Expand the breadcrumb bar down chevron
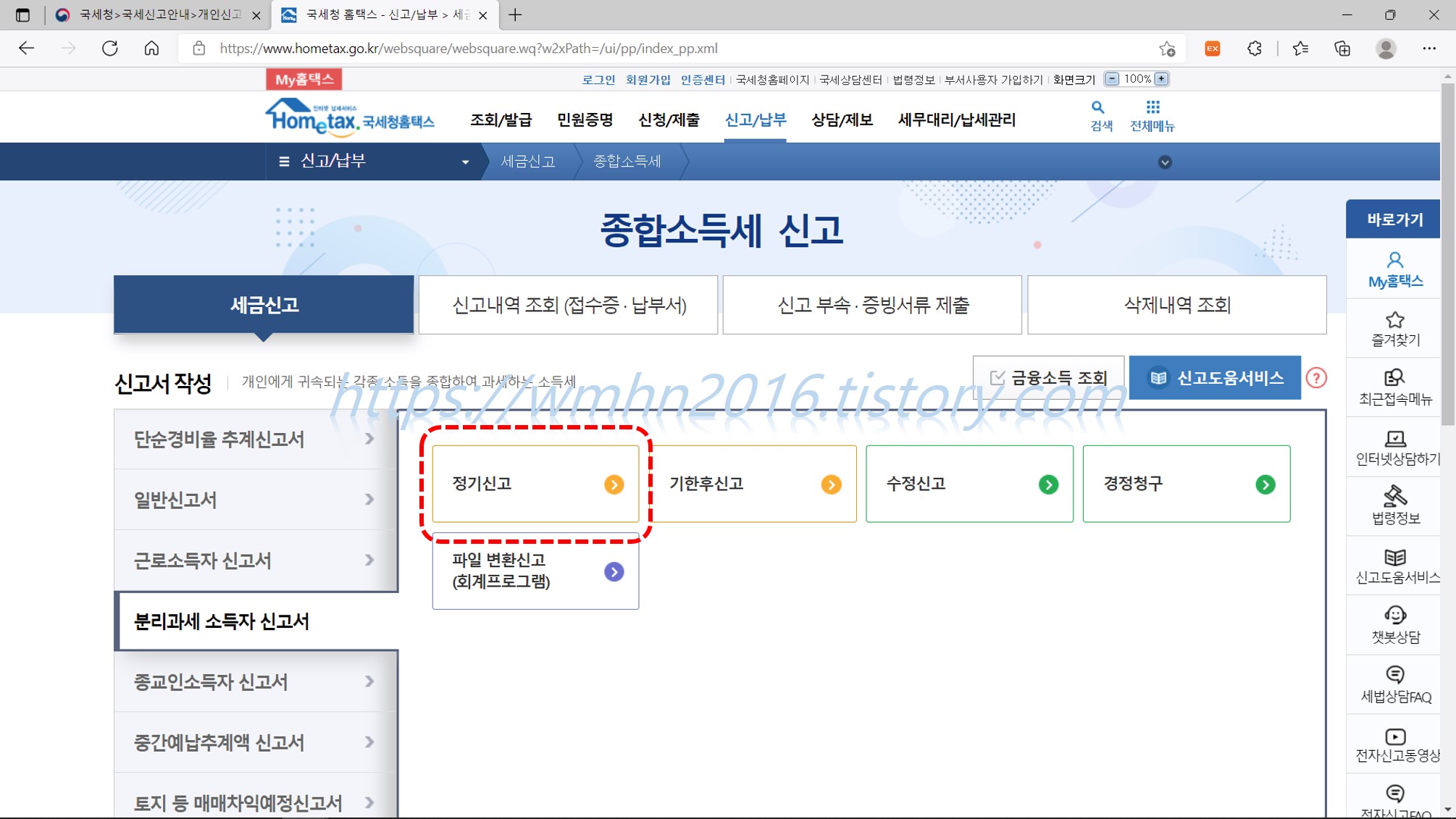This screenshot has height=819, width=1456. tap(1165, 162)
